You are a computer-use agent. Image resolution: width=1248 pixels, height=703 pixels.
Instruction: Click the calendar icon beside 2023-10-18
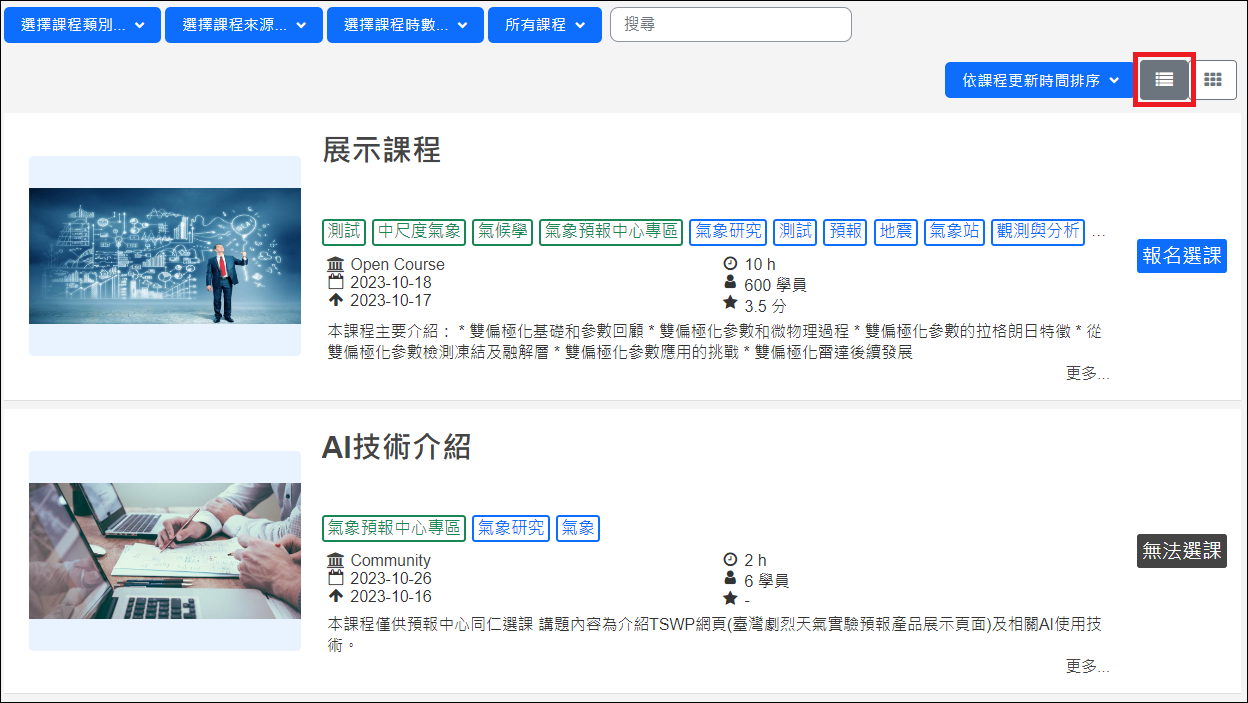point(335,283)
